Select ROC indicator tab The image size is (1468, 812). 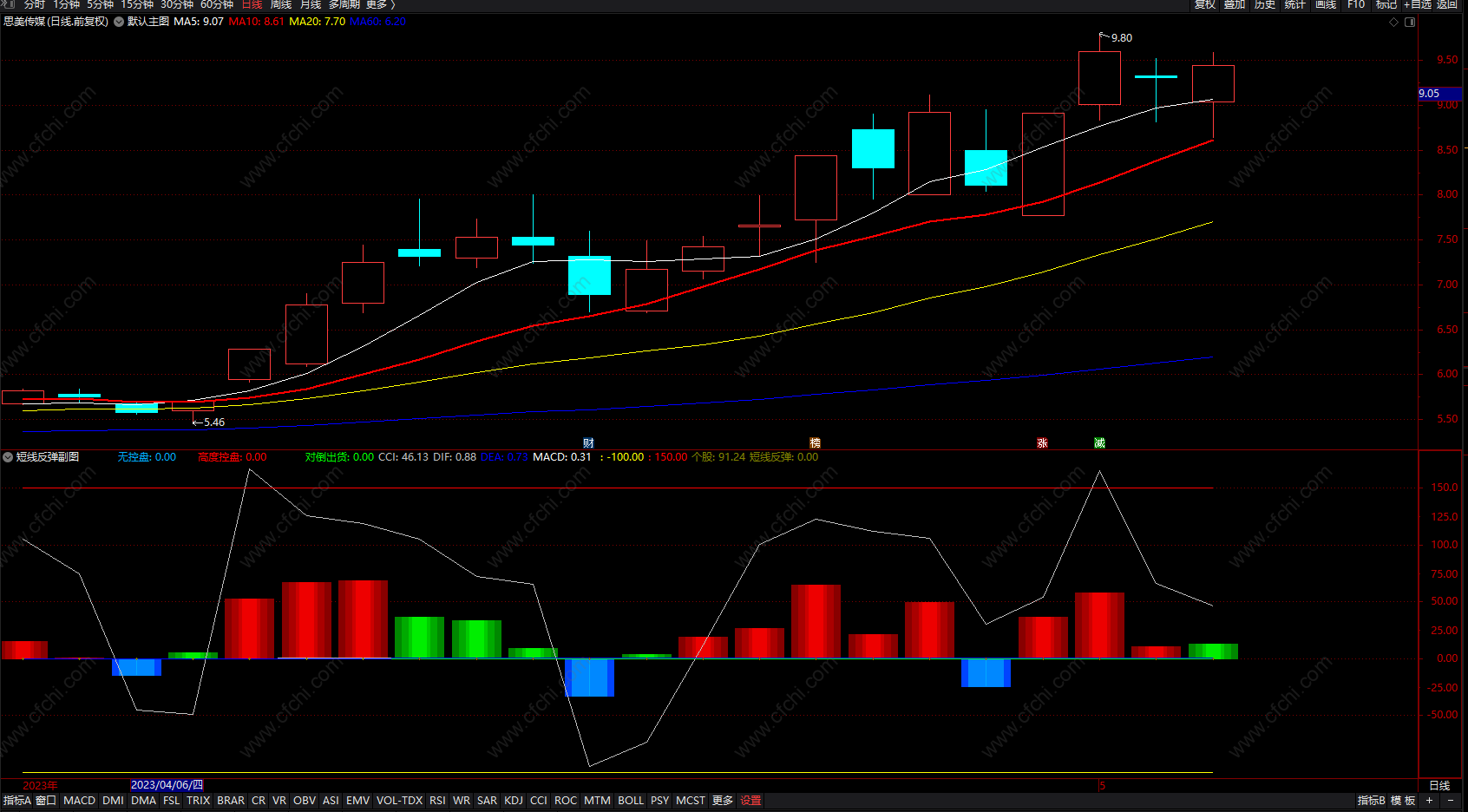(x=566, y=801)
